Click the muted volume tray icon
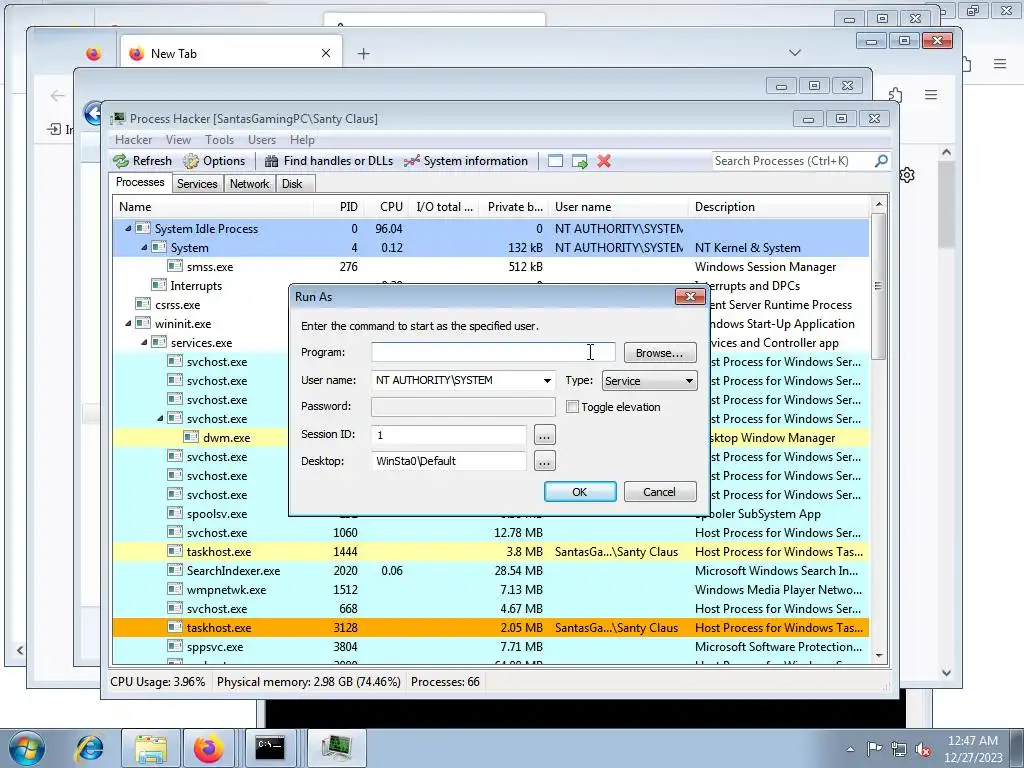Viewport: 1024px width, 768px height. (x=923, y=750)
